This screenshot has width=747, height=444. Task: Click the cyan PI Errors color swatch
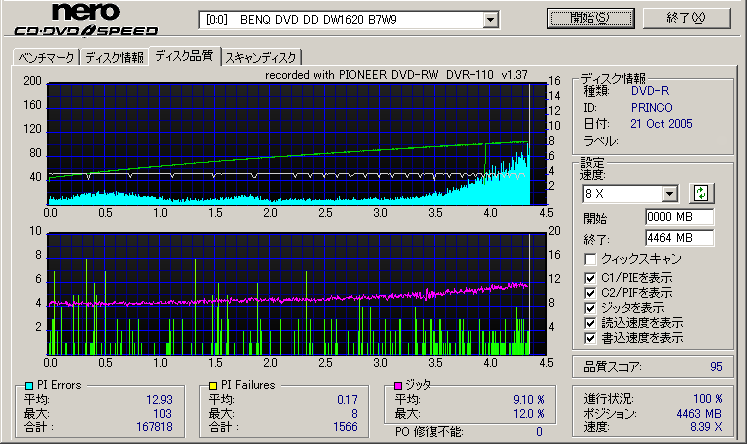[x=29, y=385]
